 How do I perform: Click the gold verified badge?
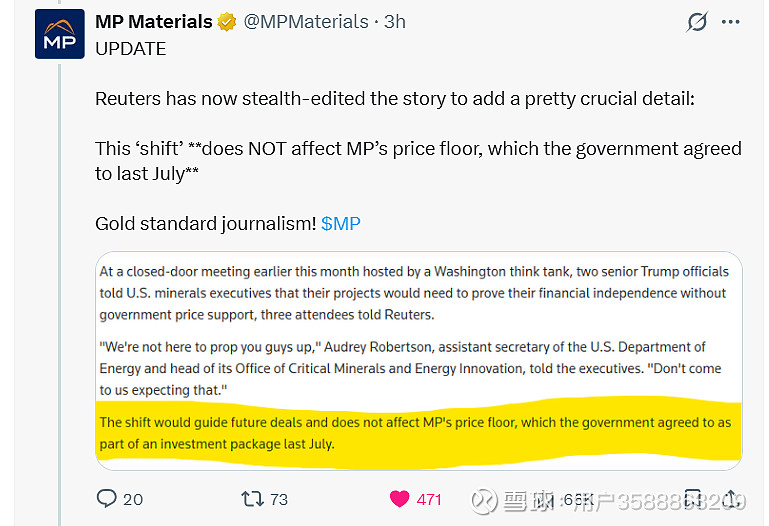228,21
